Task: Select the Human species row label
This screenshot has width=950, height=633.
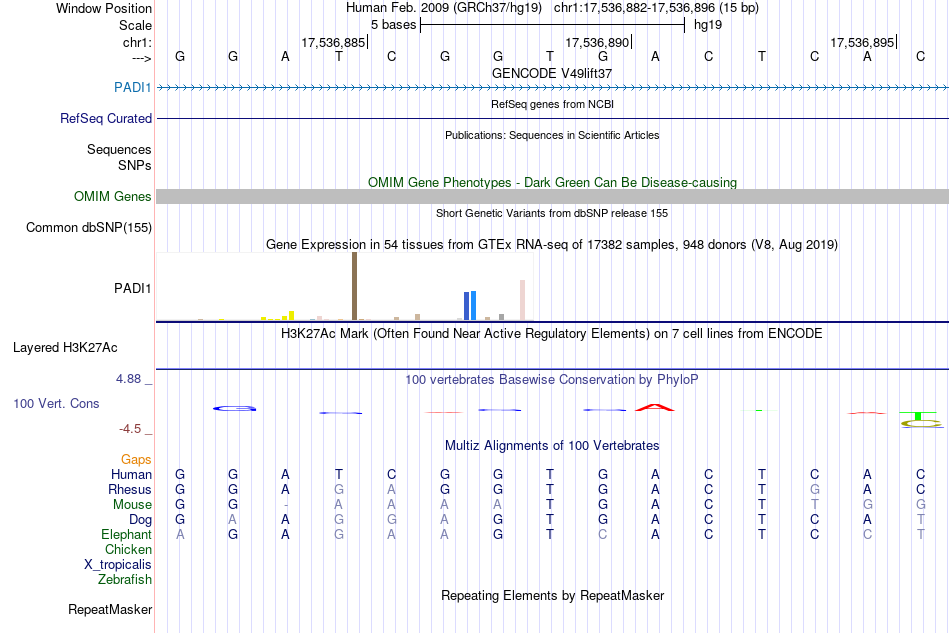Action: (131, 474)
